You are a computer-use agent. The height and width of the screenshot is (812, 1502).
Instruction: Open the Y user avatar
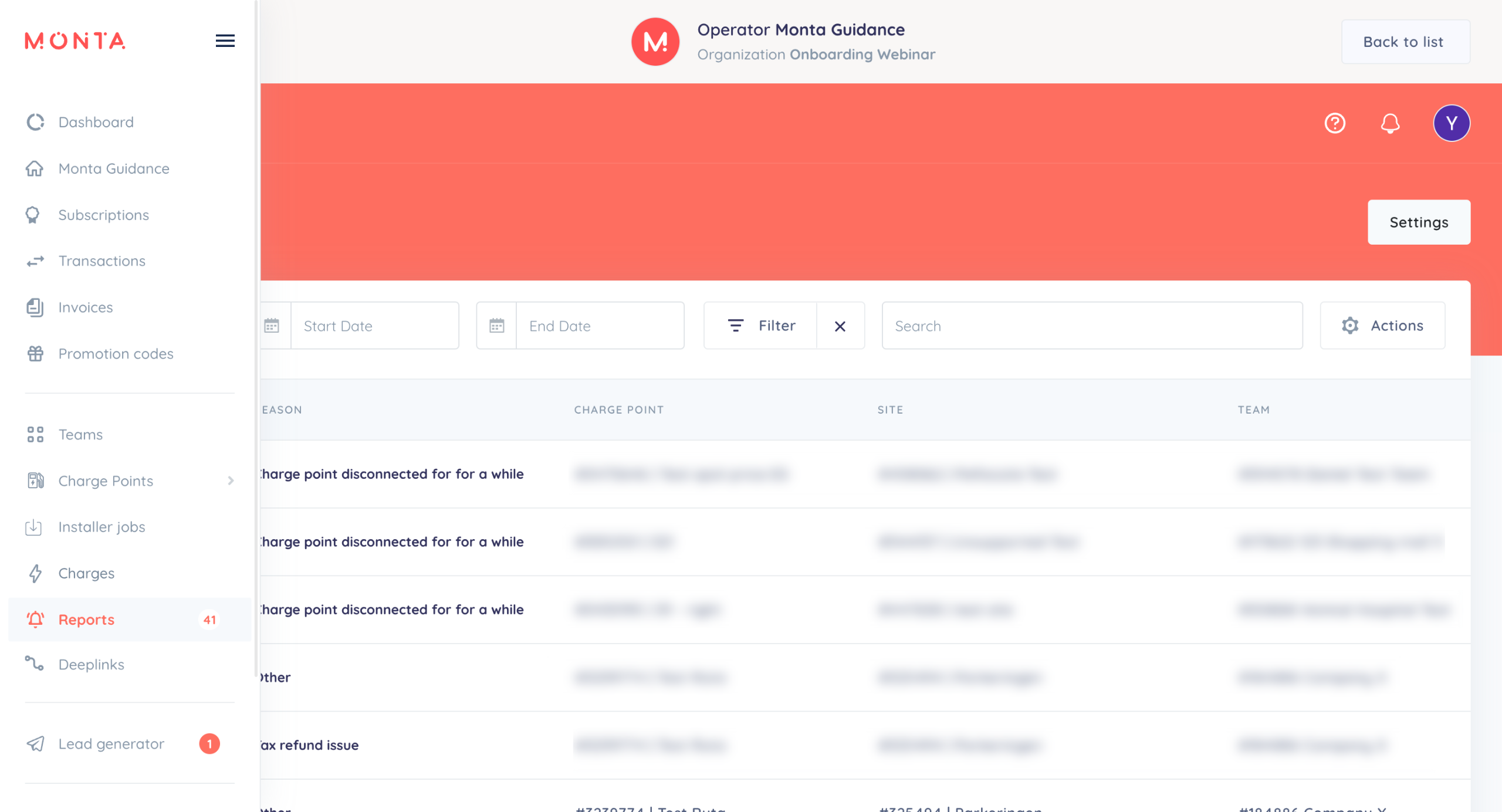(x=1451, y=123)
